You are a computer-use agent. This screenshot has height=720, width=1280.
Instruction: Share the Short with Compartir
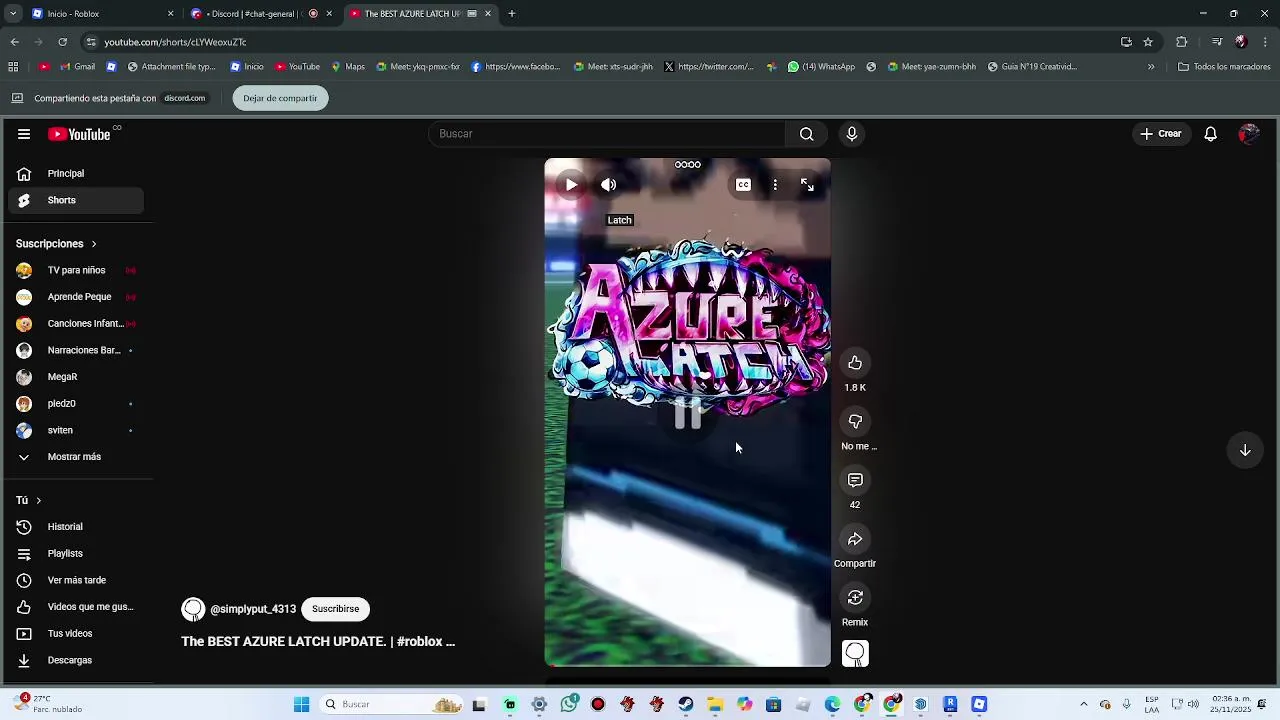[855, 540]
